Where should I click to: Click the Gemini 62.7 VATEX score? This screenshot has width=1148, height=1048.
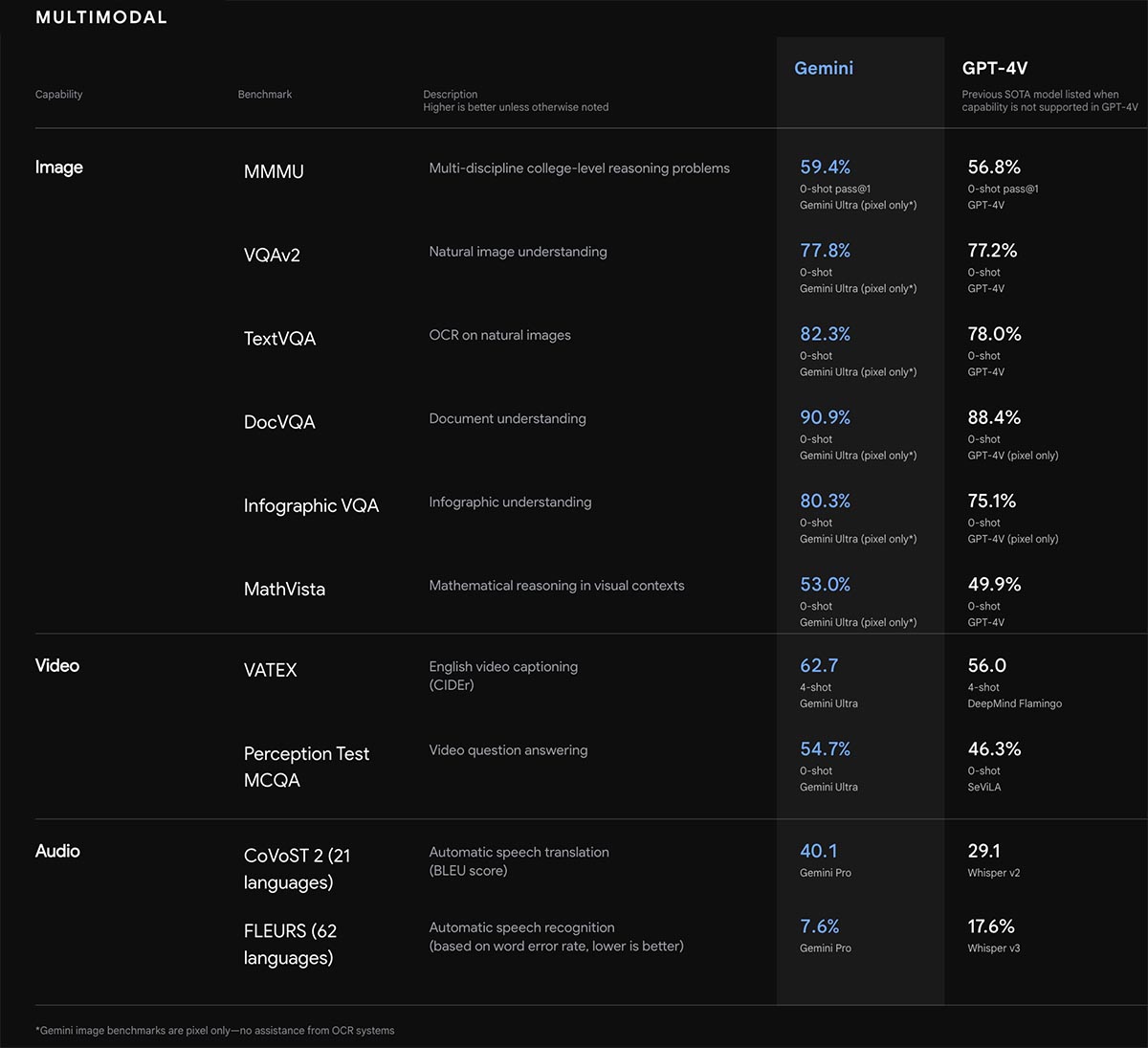click(x=819, y=665)
